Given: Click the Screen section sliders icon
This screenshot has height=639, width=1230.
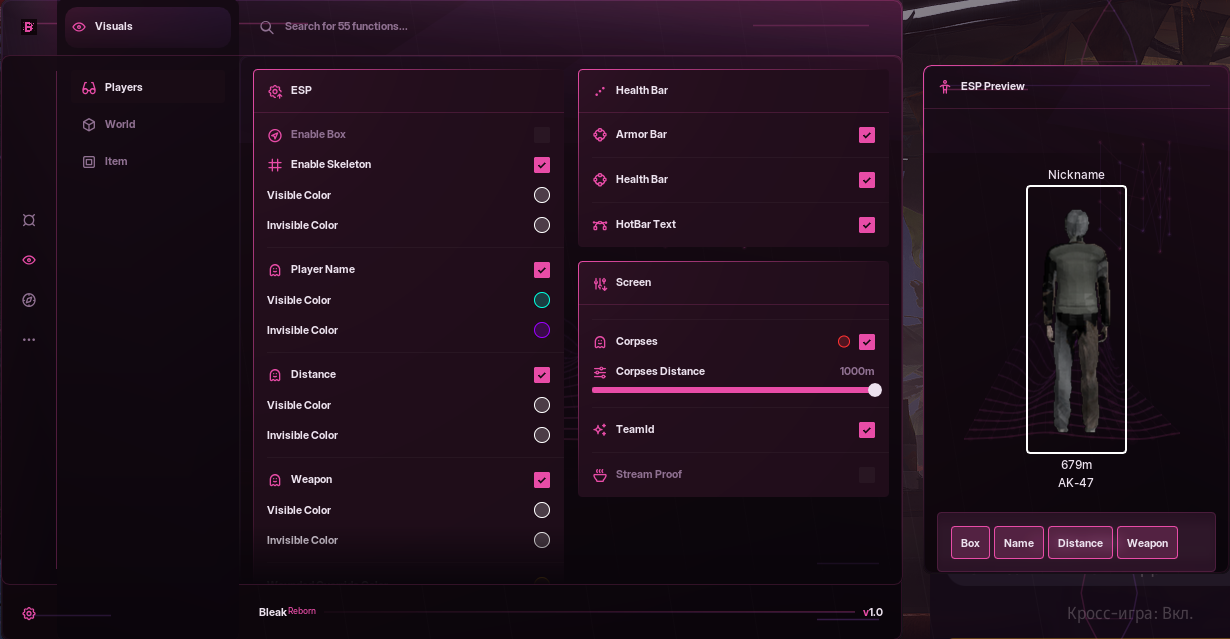Looking at the screenshot, I should coord(600,283).
